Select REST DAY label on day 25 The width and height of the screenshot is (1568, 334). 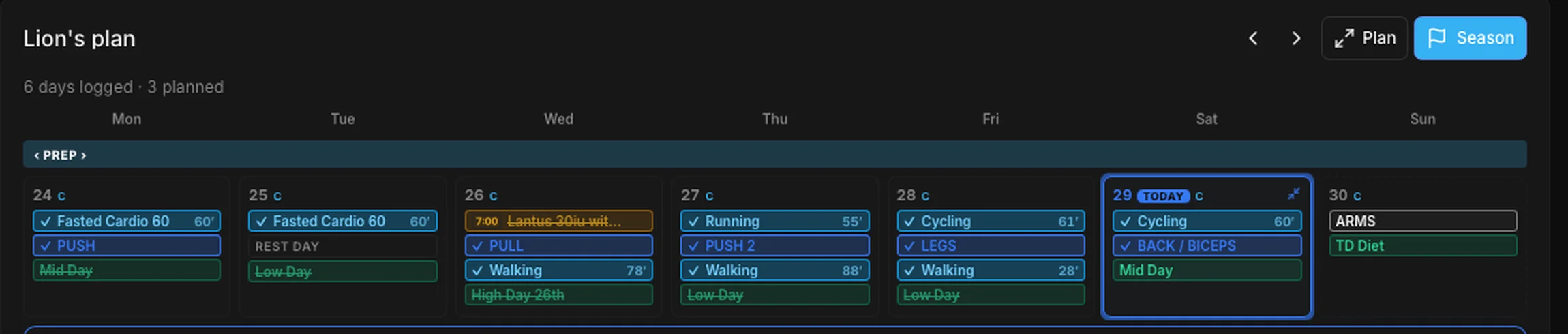(x=287, y=246)
